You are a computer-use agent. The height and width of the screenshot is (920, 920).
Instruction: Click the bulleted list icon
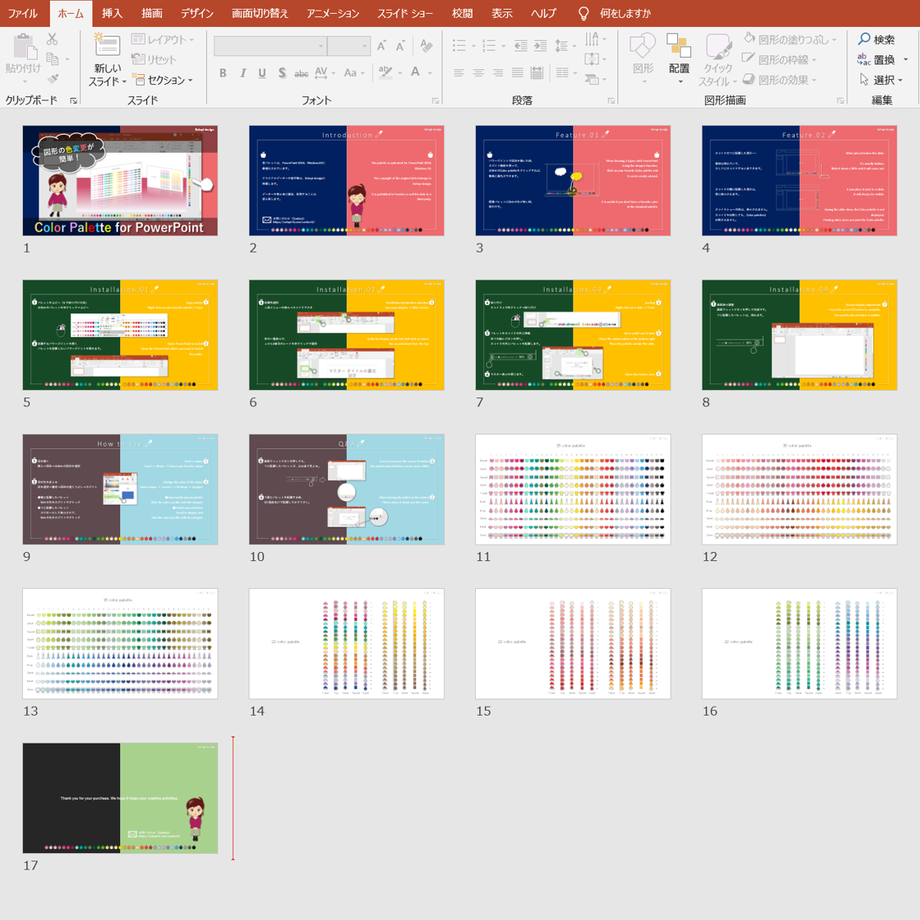point(459,46)
